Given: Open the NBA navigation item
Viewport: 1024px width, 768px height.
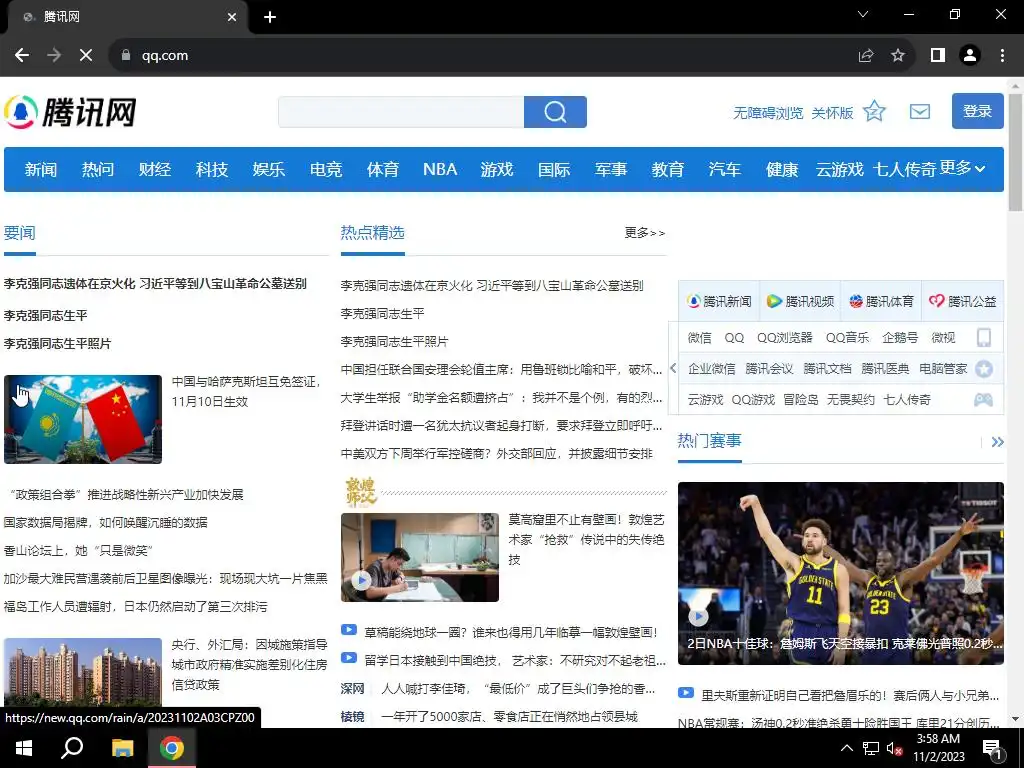Looking at the screenshot, I should click(x=440, y=170).
